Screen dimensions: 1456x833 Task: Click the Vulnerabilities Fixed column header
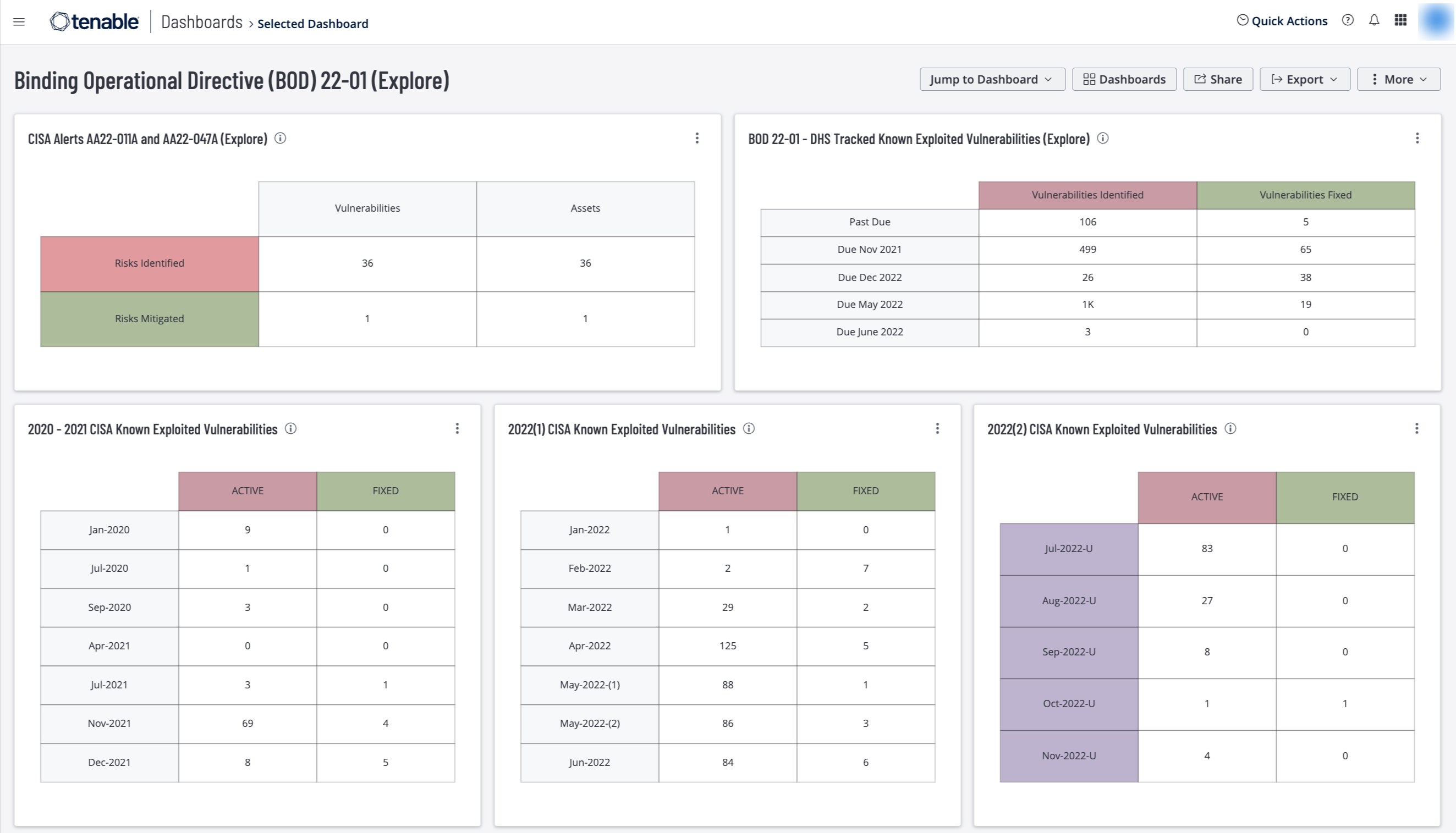click(x=1305, y=195)
